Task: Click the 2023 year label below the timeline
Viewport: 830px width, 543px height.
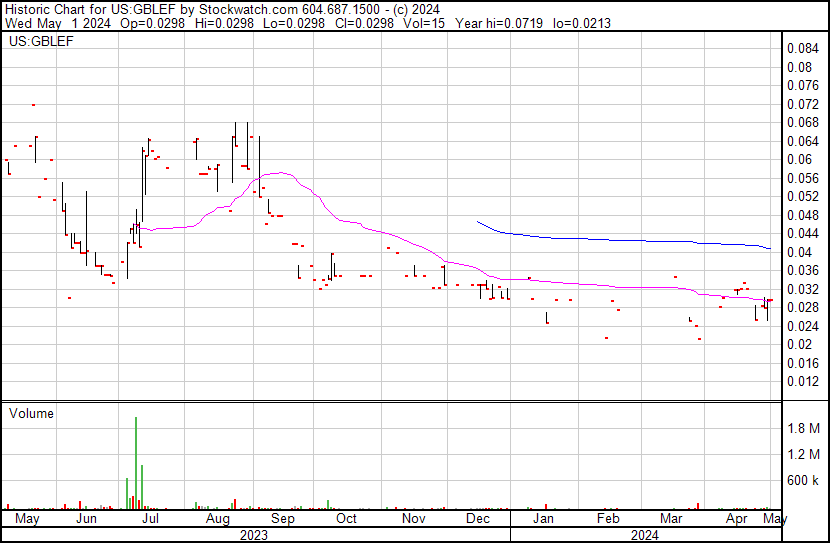Action: (255, 535)
